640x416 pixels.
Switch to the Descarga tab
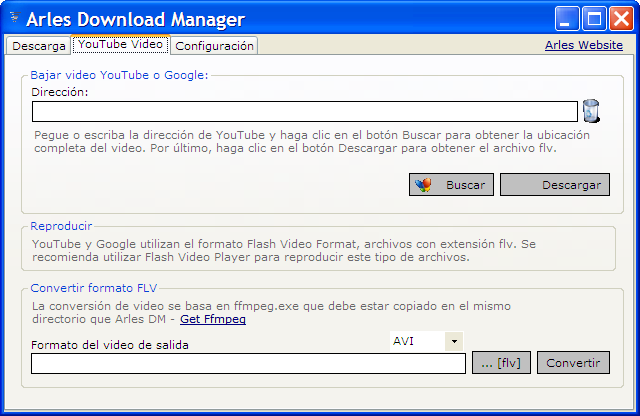click(x=39, y=46)
